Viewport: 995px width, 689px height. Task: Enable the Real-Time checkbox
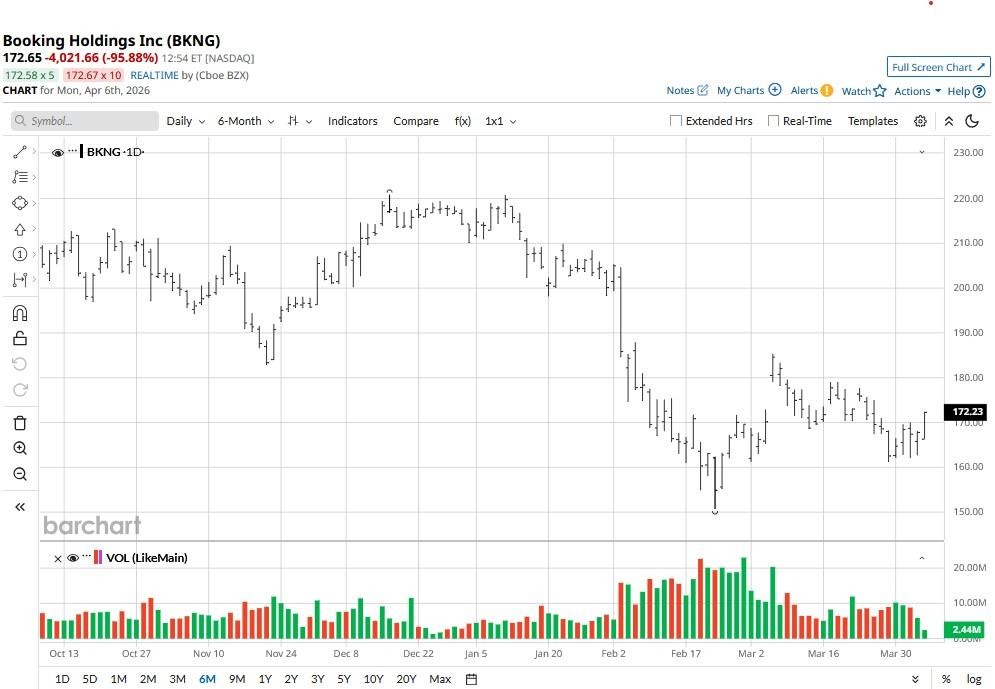click(773, 121)
